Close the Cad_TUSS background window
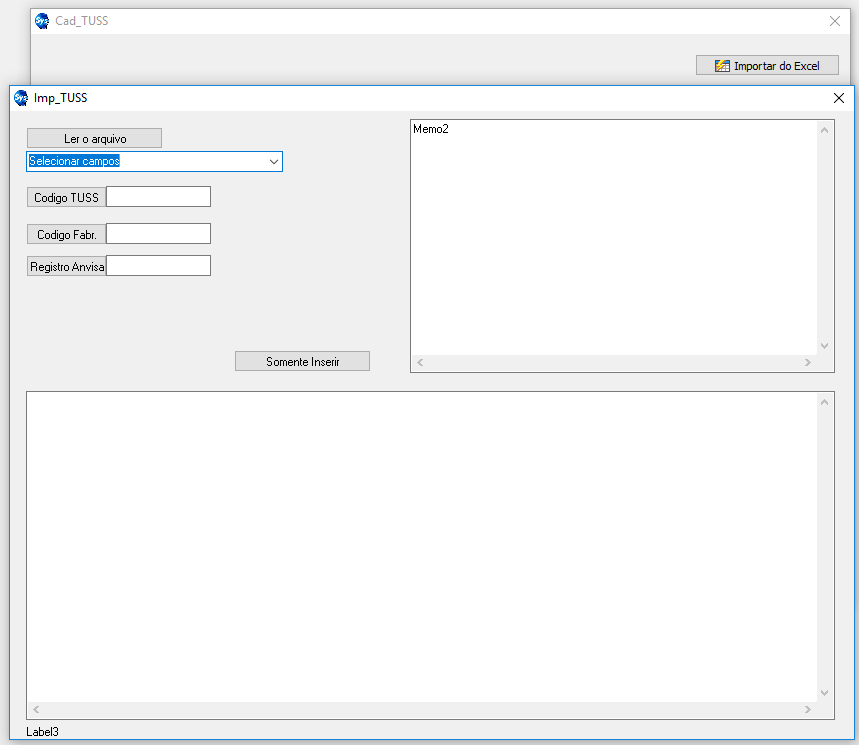The height and width of the screenshot is (745, 859). click(x=835, y=21)
